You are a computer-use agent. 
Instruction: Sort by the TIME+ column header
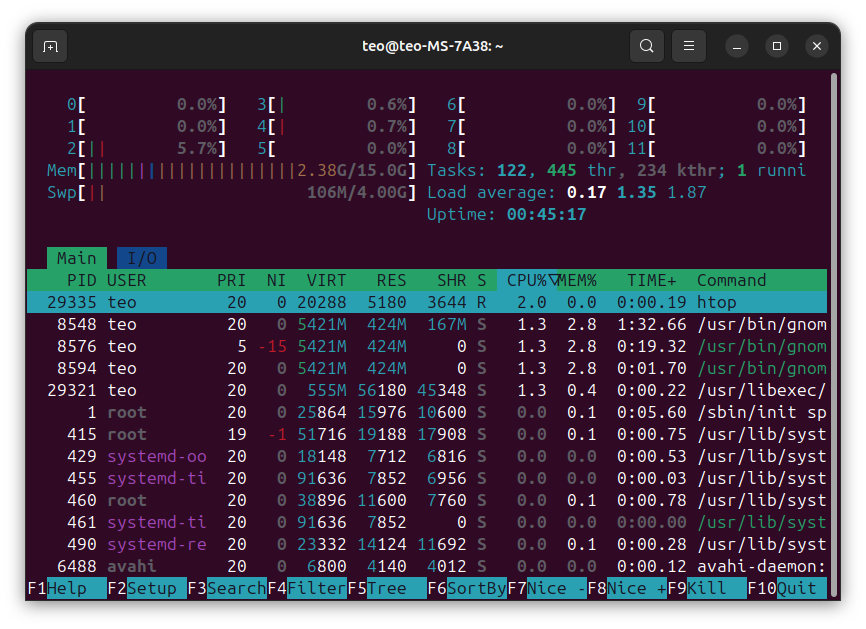pyautogui.click(x=652, y=281)
